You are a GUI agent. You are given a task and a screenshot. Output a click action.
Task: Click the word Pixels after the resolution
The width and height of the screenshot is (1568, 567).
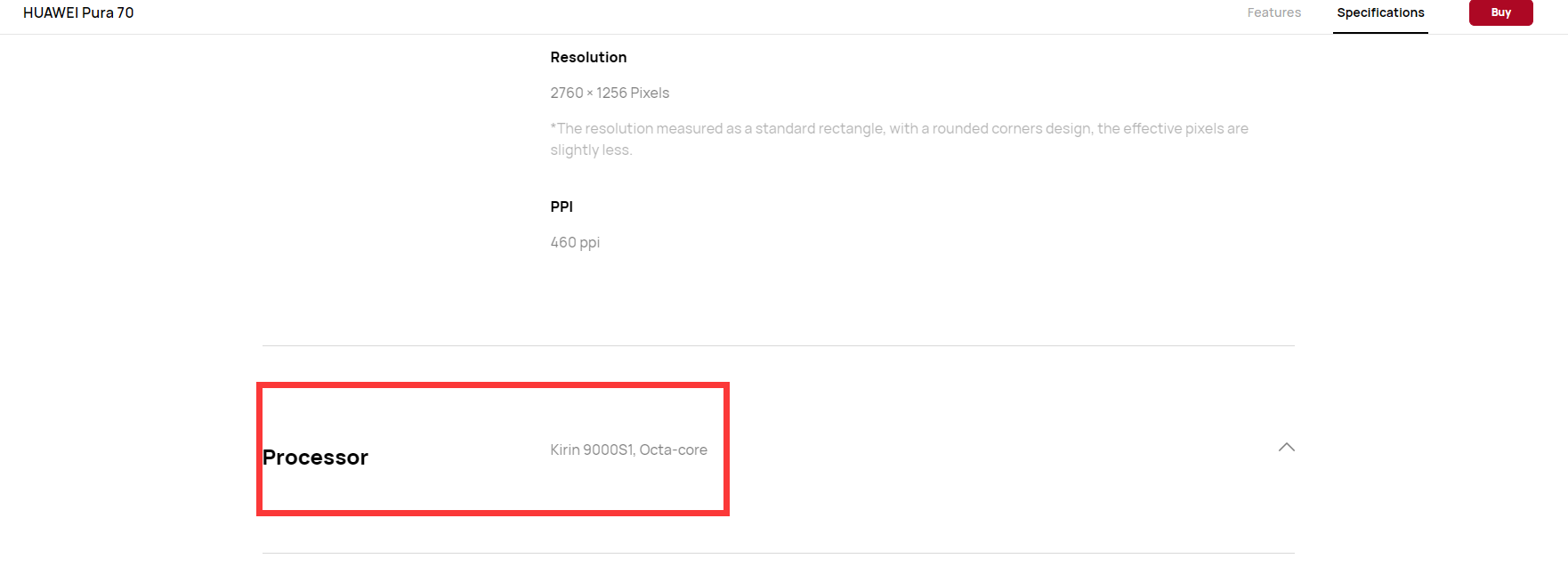pos(650,93)
